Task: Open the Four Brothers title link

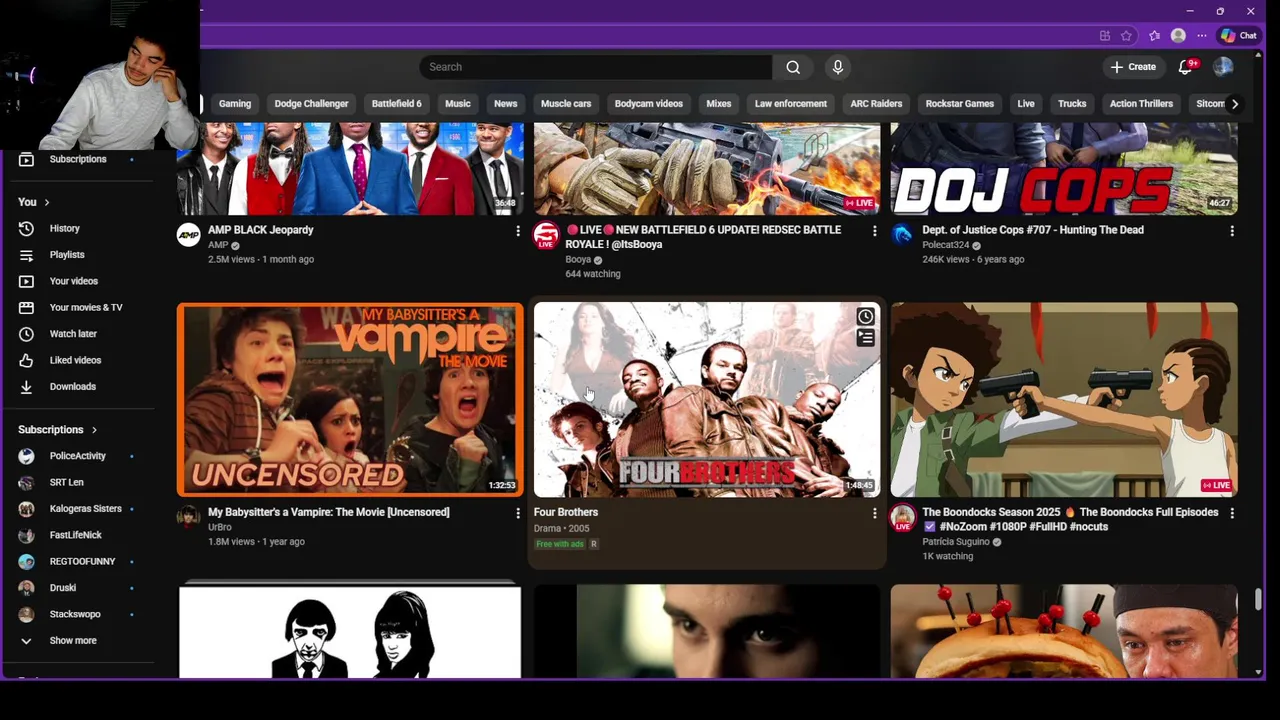Action: coord(566,512)
